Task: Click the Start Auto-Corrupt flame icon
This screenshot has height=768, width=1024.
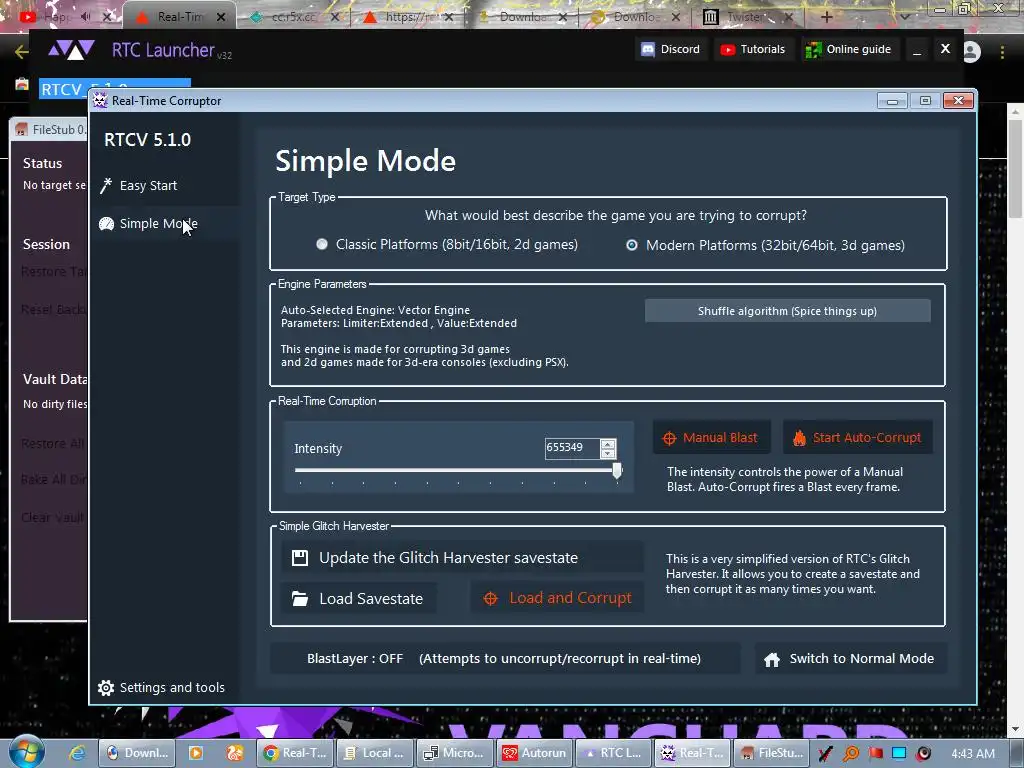Action: (x=799, y=438)
